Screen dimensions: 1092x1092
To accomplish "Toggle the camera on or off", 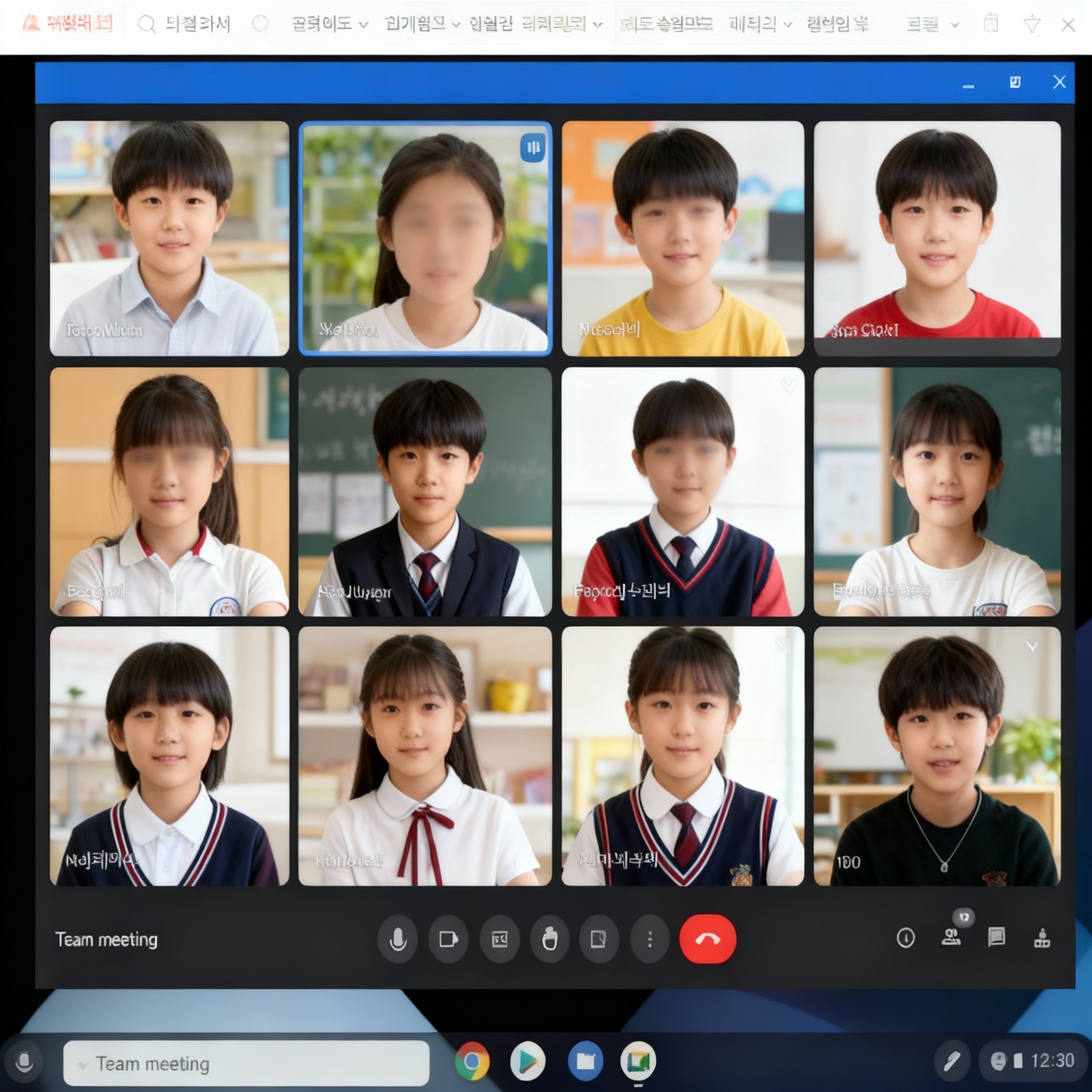I will point(448,940).
